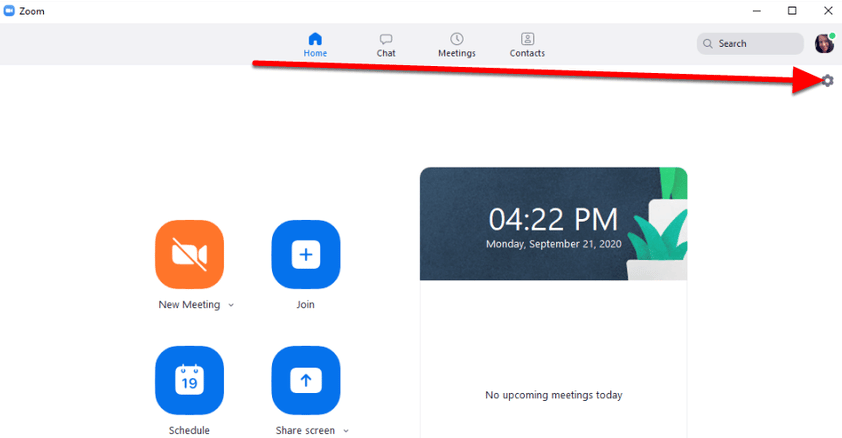
Task: Open the profile avatar menu
Action: pos(824,43)
